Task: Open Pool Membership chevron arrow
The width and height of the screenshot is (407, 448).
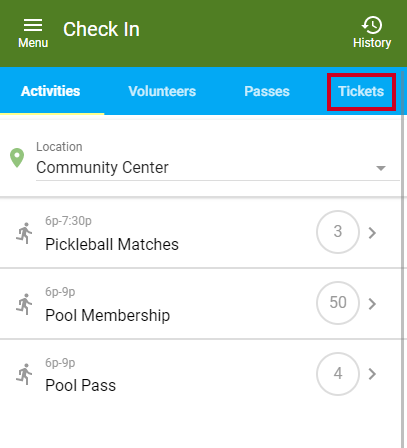Action: (x=372, y=304)
